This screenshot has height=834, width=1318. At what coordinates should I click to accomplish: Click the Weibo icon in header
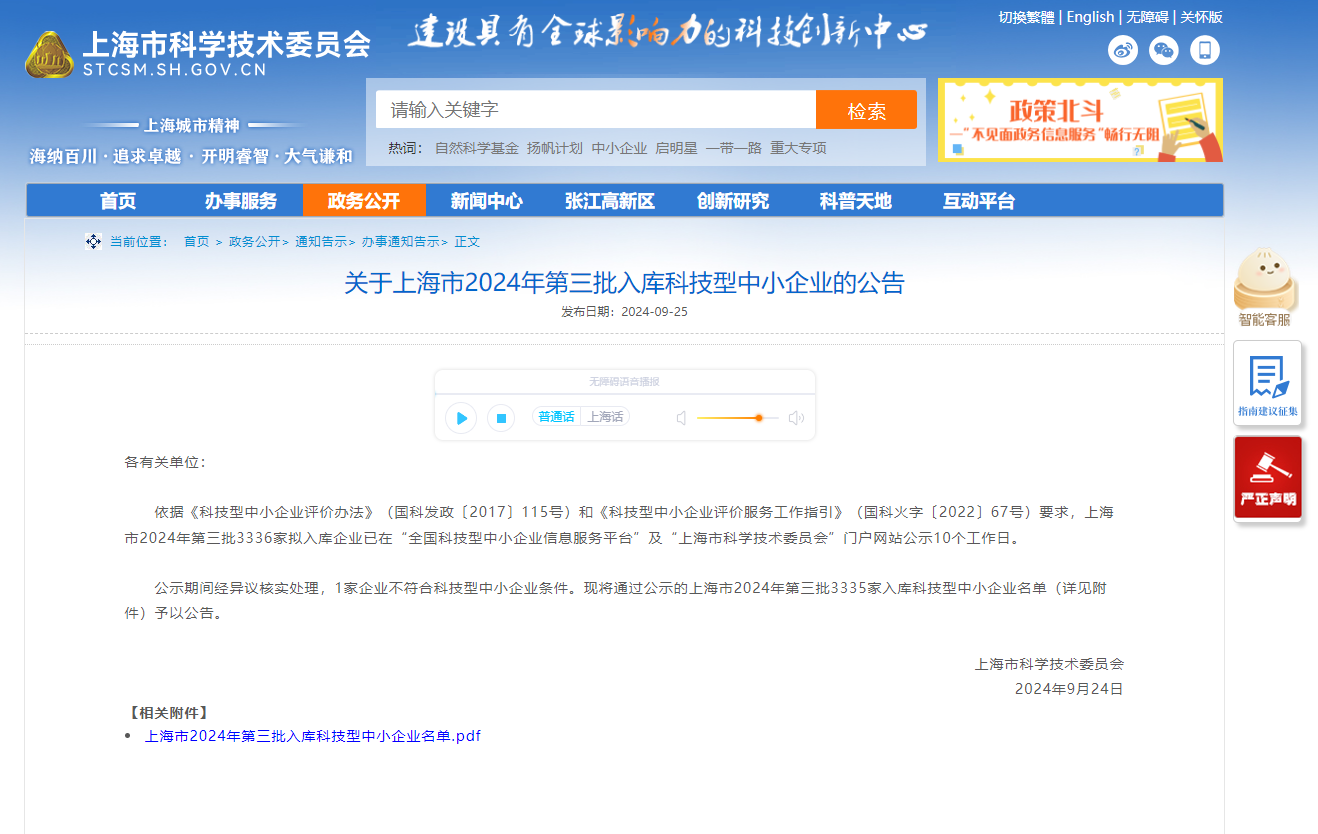[1123, 50]
